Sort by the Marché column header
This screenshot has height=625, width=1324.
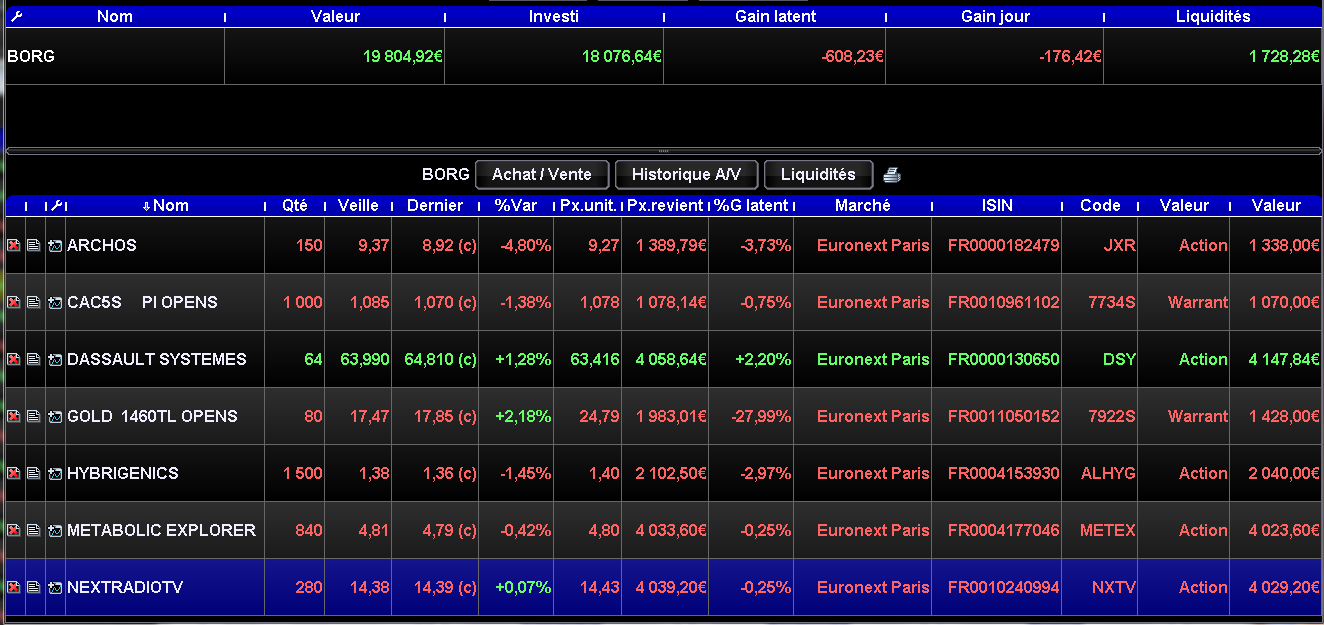(x=862, y=205)
